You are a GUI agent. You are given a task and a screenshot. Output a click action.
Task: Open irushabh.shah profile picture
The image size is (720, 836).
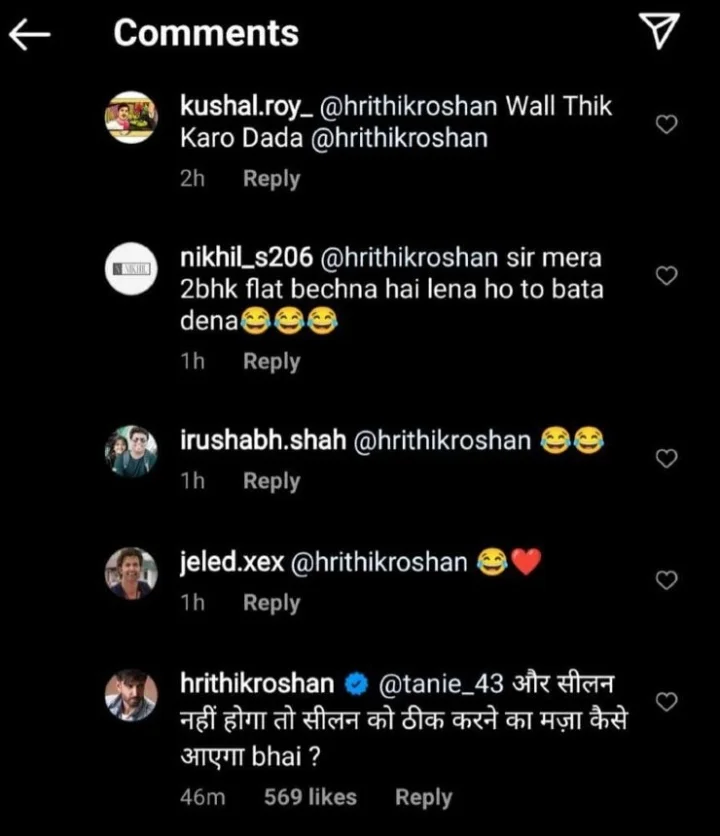(132, 453)
